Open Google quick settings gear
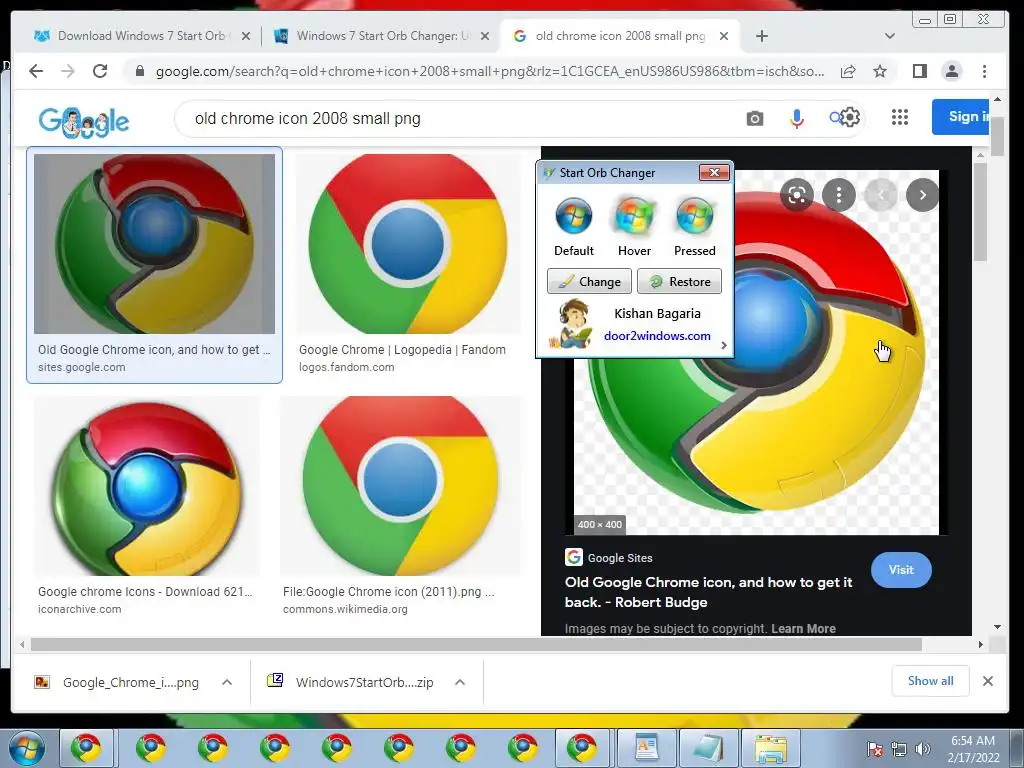Viewport: 1024px width, 768px height. click(x=850, y=118)
